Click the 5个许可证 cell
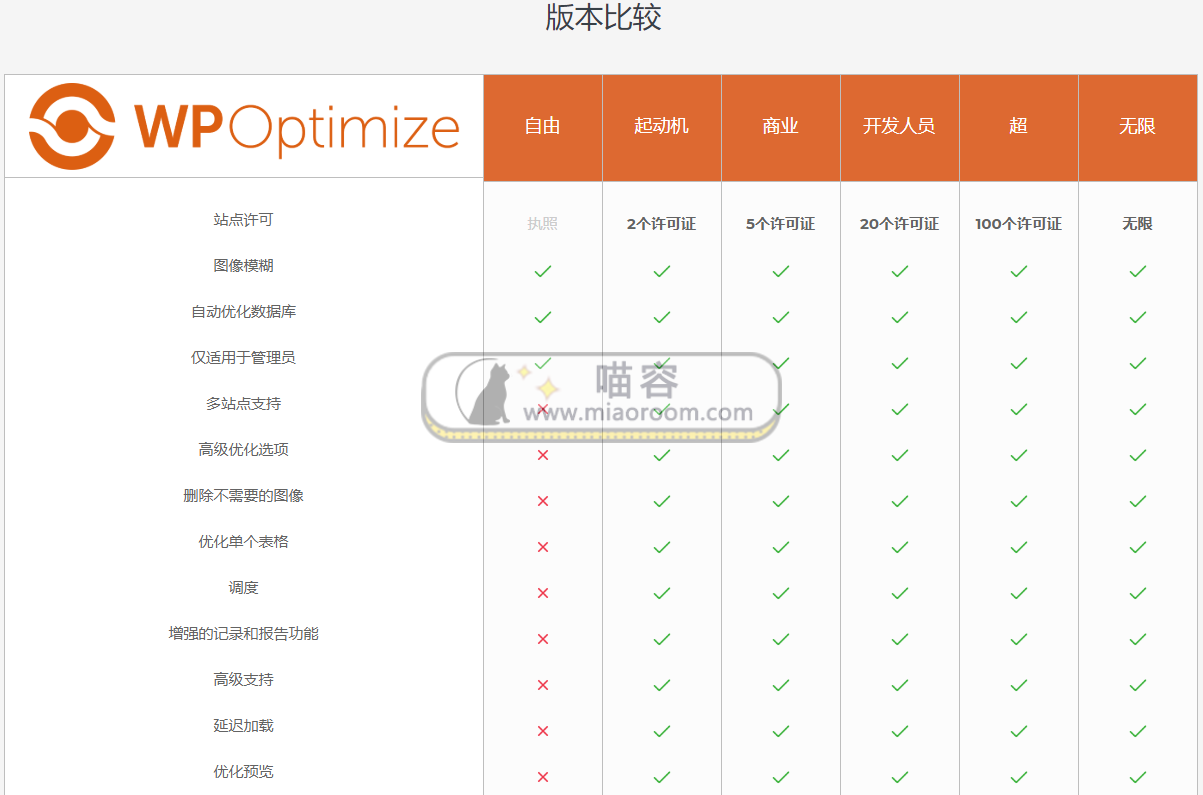Image resolution: width=1203 pixels, height=795 pixels. pyautogui.click(x=781, y=224)
